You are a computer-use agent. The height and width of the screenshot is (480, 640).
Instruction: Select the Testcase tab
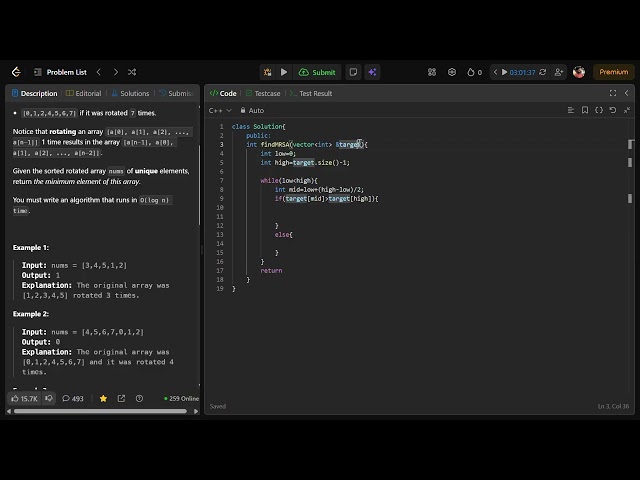pyautogui.click(x=263, y=93)
